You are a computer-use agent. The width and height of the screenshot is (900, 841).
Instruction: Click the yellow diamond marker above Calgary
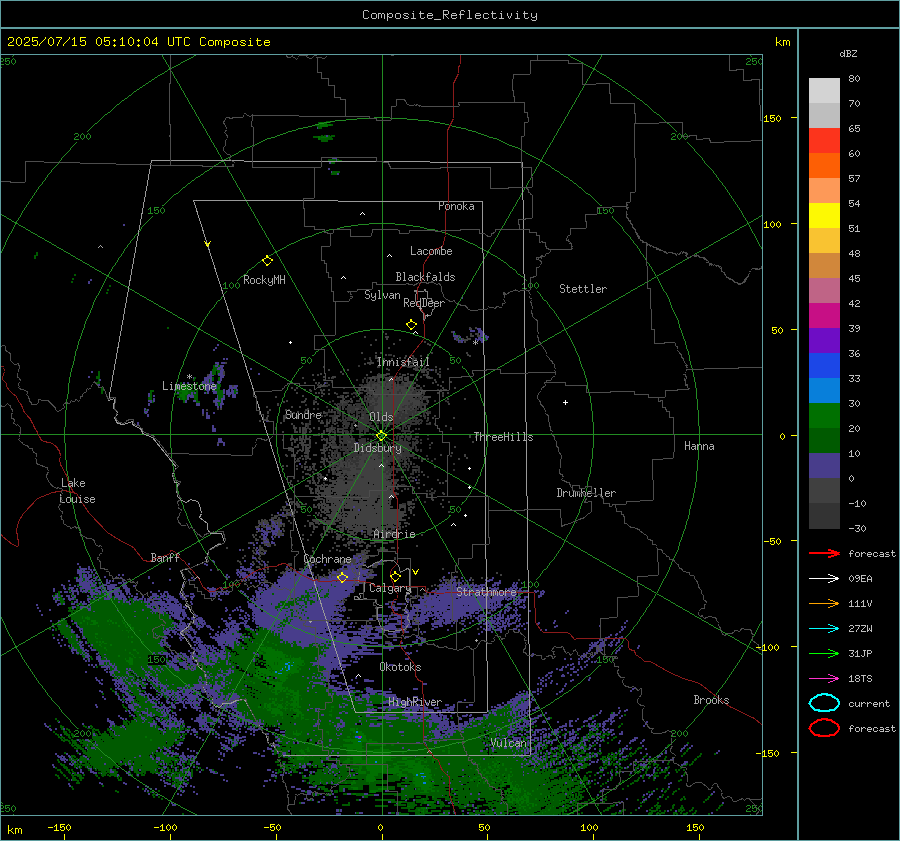click(x=395, y=576)
